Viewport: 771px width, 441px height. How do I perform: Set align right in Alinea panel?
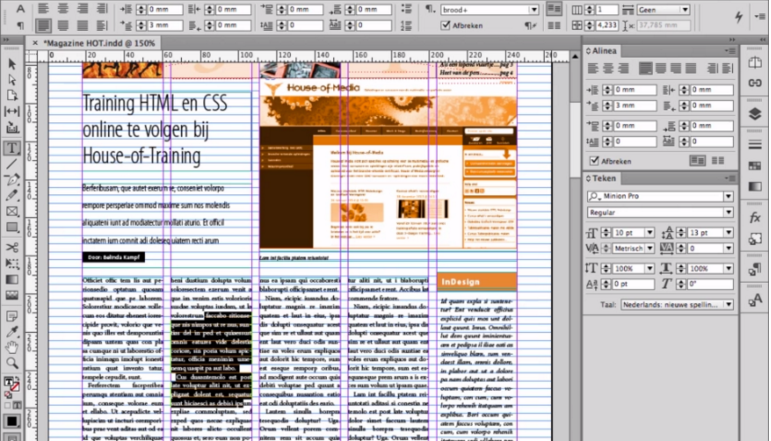coord(623,68)
